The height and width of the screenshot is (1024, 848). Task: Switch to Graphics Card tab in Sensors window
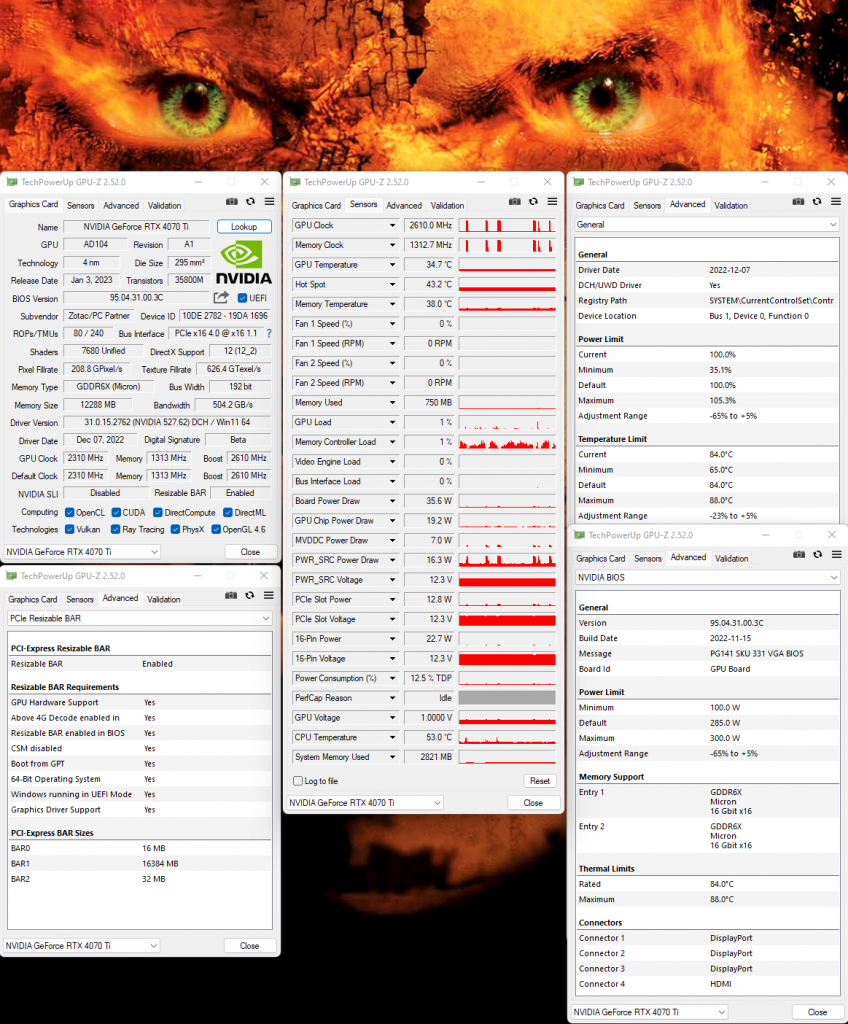(x=316, y=205)
